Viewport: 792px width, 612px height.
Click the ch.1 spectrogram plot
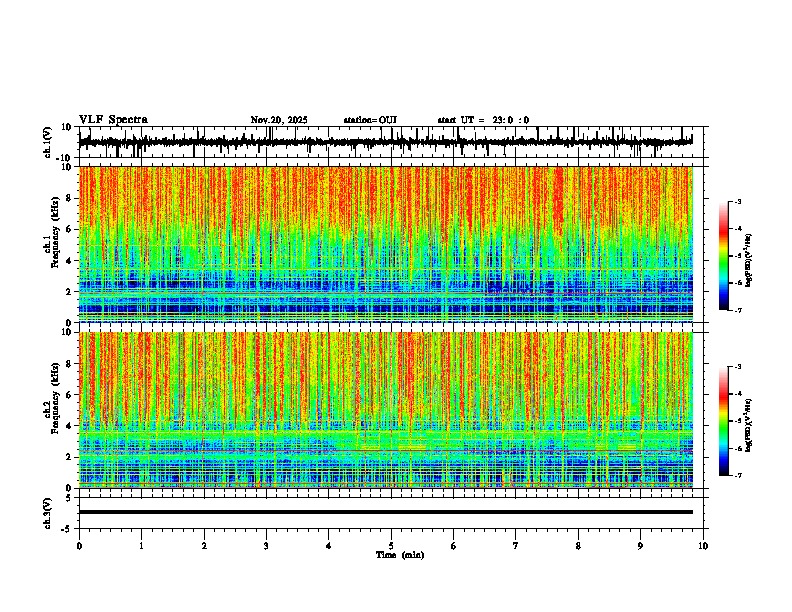[x=386, y=244]
